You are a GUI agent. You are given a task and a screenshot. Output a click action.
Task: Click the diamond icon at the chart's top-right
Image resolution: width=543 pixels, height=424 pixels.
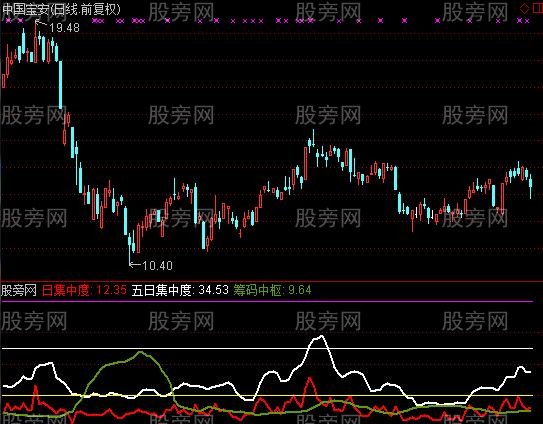tap(525, 9)
